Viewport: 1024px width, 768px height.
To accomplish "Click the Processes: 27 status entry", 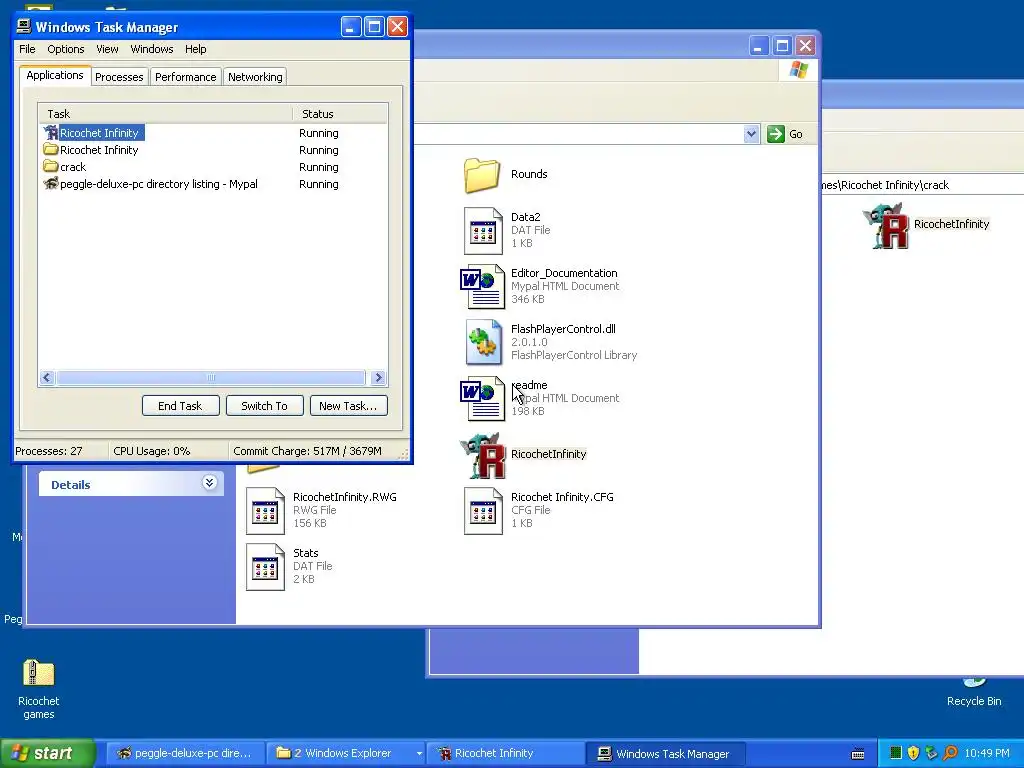I will 49,451.
